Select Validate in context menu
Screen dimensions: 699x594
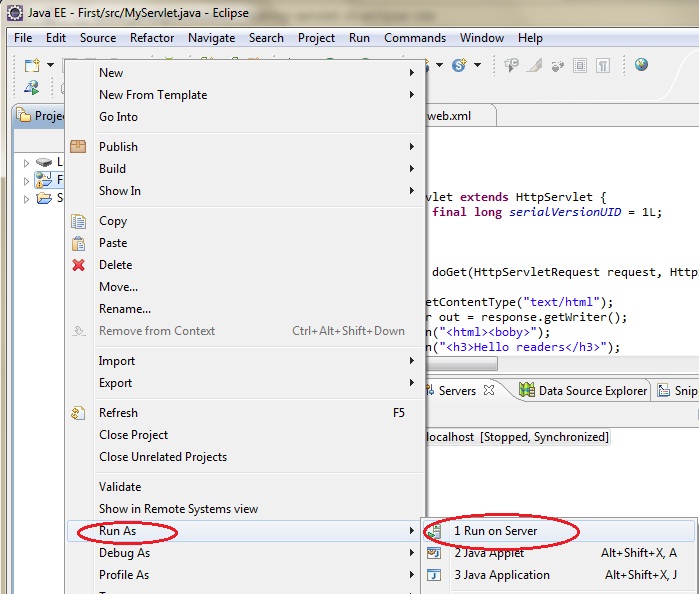pos(245,487)
